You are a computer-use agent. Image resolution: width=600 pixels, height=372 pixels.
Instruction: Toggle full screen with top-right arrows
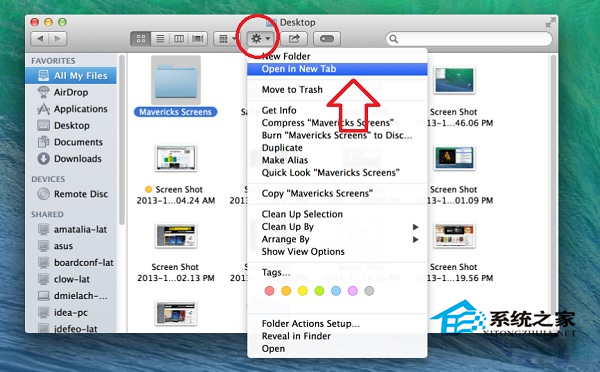(x=550, y=23)
